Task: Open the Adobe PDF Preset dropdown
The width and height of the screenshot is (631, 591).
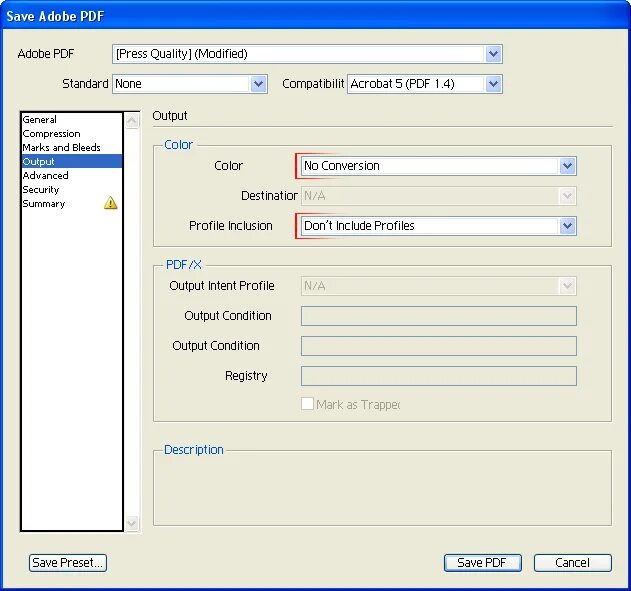Action: [307, 54]
